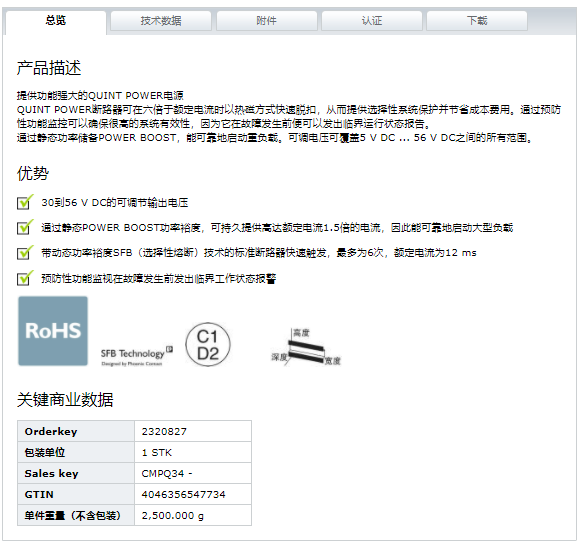Image resolution: width=580 pixels, height=545 pixels.
Task: Click the Orderkey label cell
Action: 76,431
